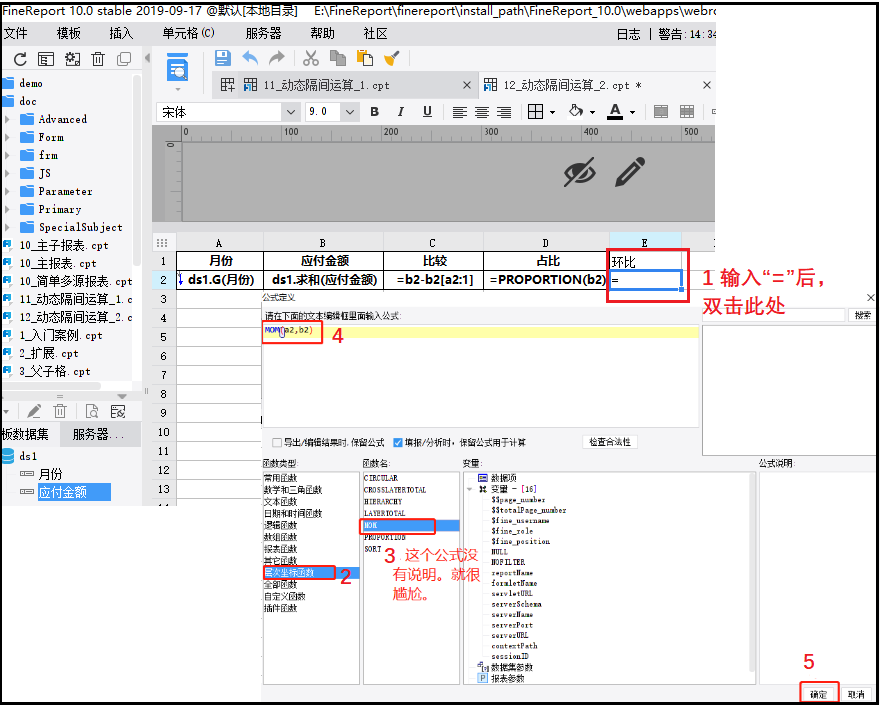Image resolution: width=884 pixels, height=708 pixels.
Task: Open the 模板 menu
Action: 69,33
